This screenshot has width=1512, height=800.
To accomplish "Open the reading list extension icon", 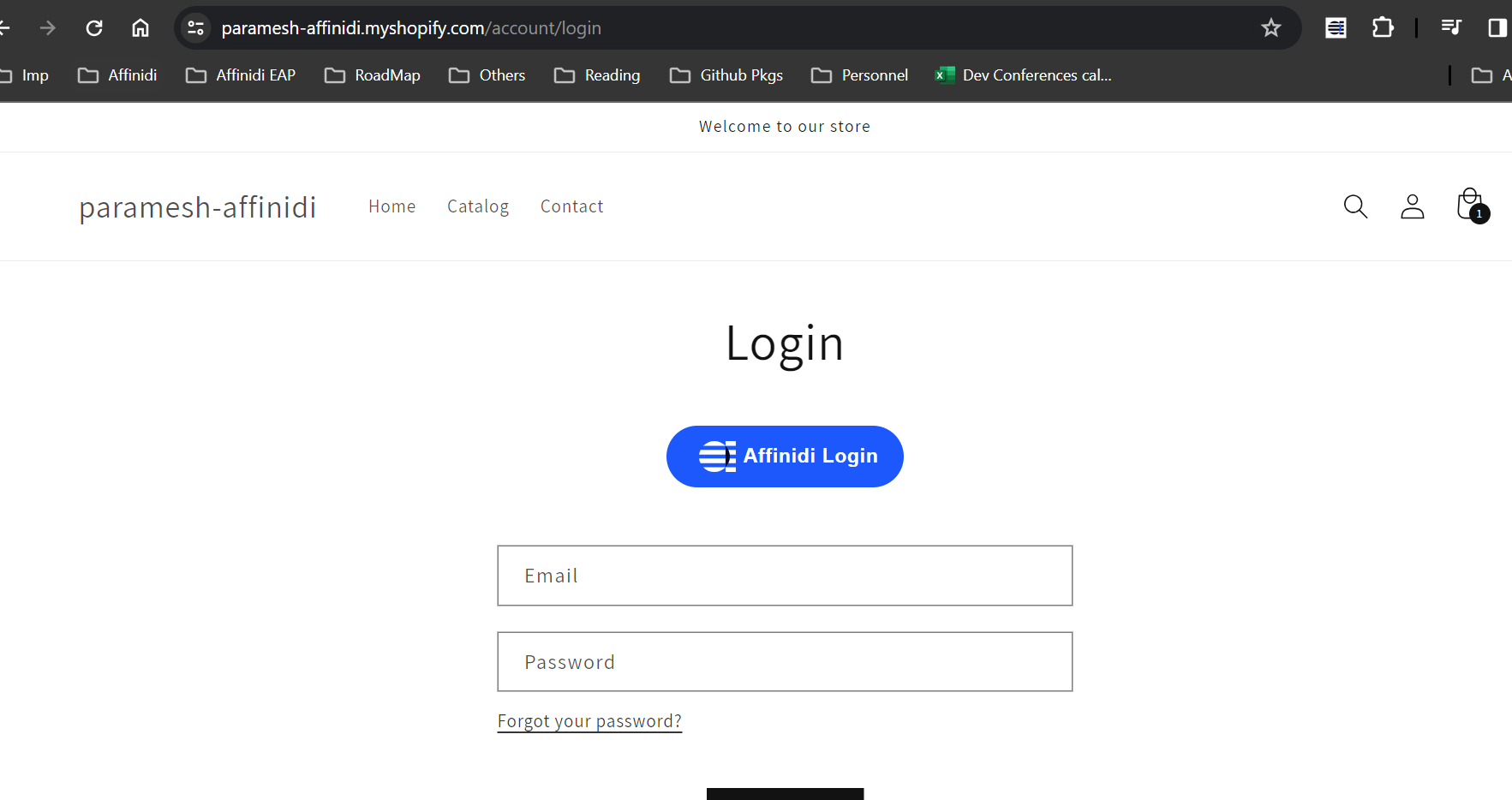I will pyautogui.click(x=1336, y=28).
